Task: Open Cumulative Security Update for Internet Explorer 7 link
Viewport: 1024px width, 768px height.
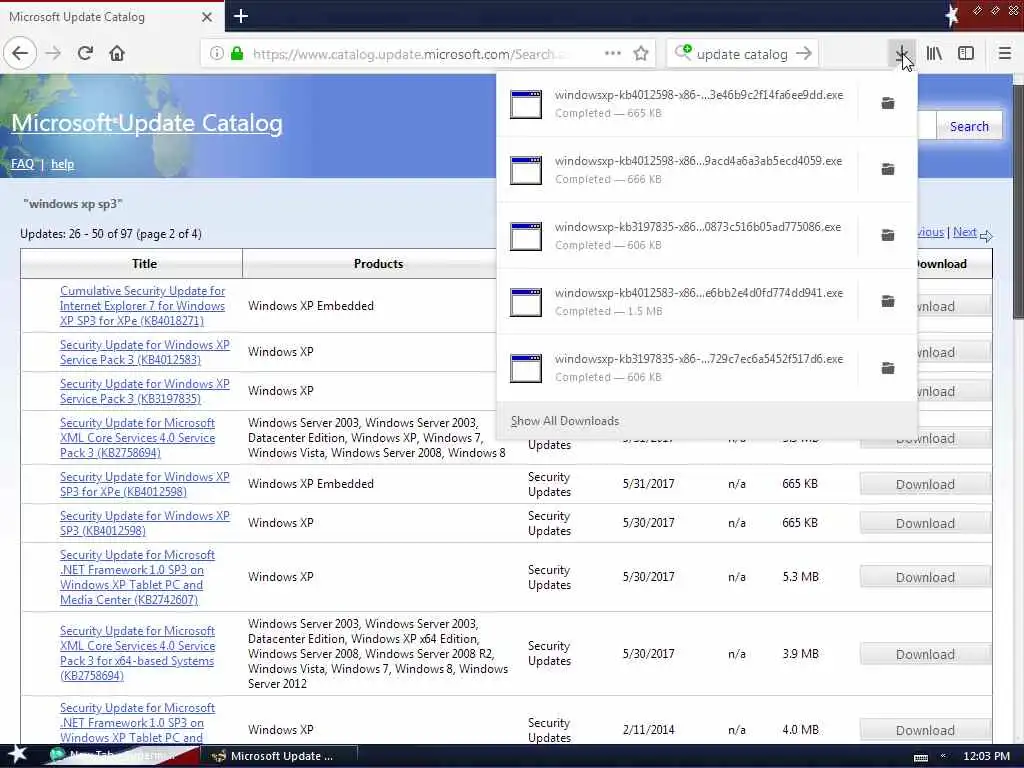Action: [142, 306]
